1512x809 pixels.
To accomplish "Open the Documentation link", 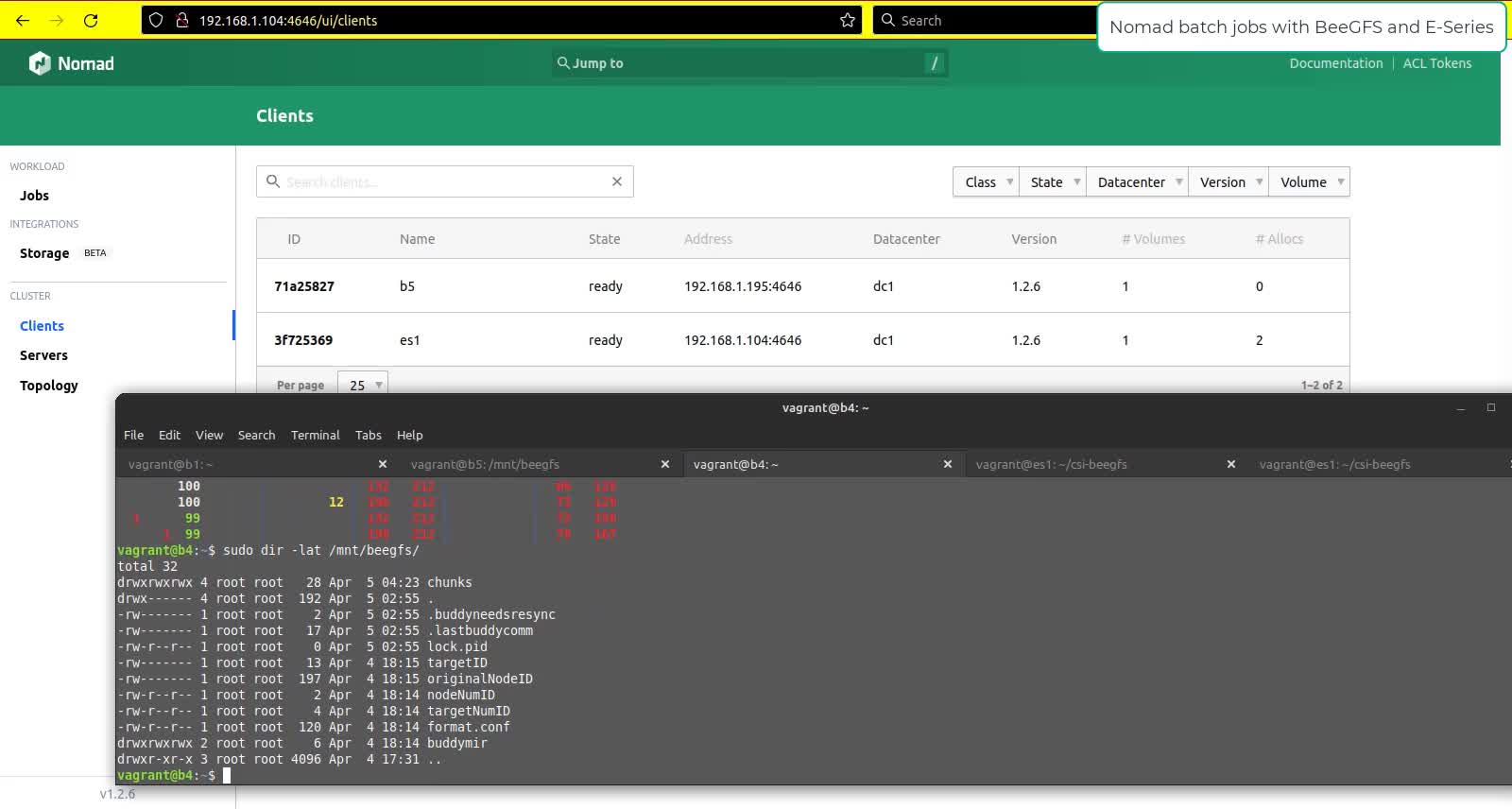I will tap(1335, 63).
